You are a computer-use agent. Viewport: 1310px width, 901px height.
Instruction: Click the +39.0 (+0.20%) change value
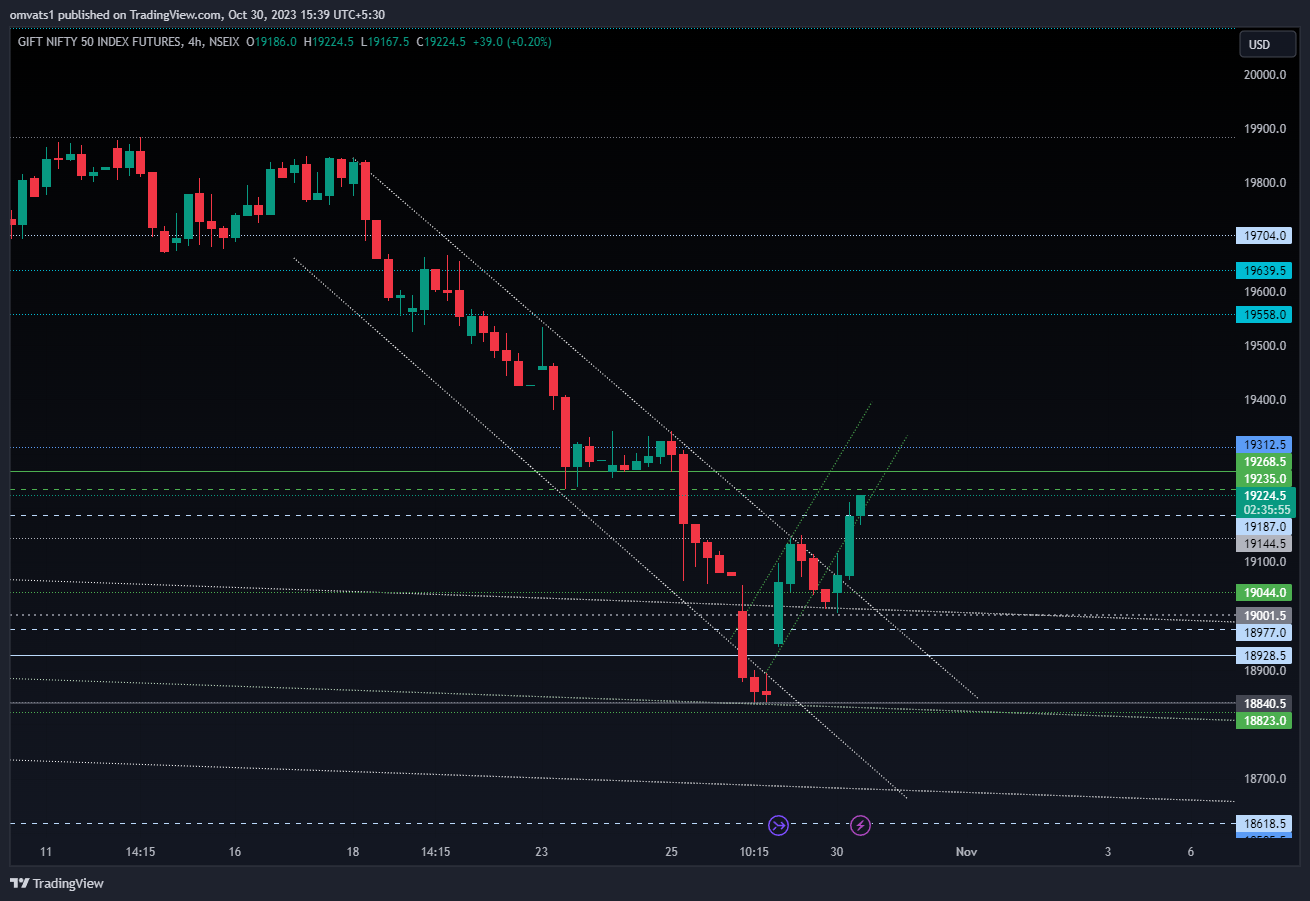coord(510,42)
